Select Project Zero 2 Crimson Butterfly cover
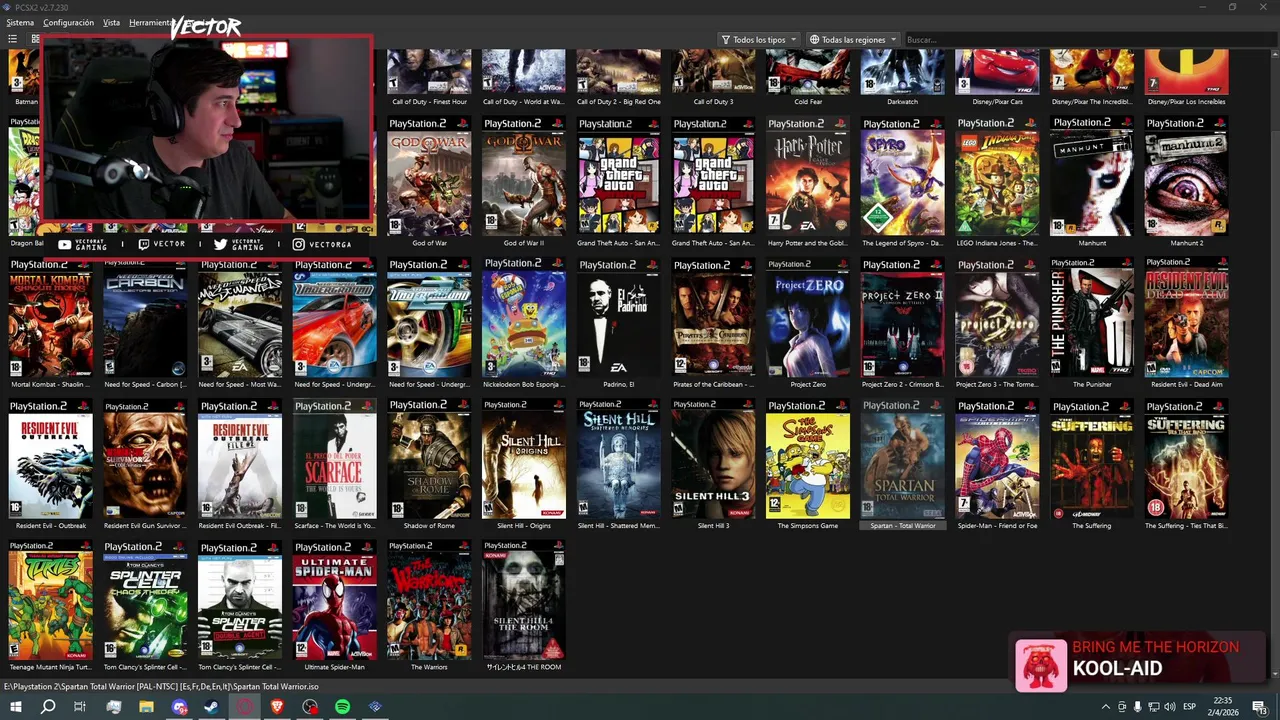Screen dimensions: 1280x720 click(902, 318)
